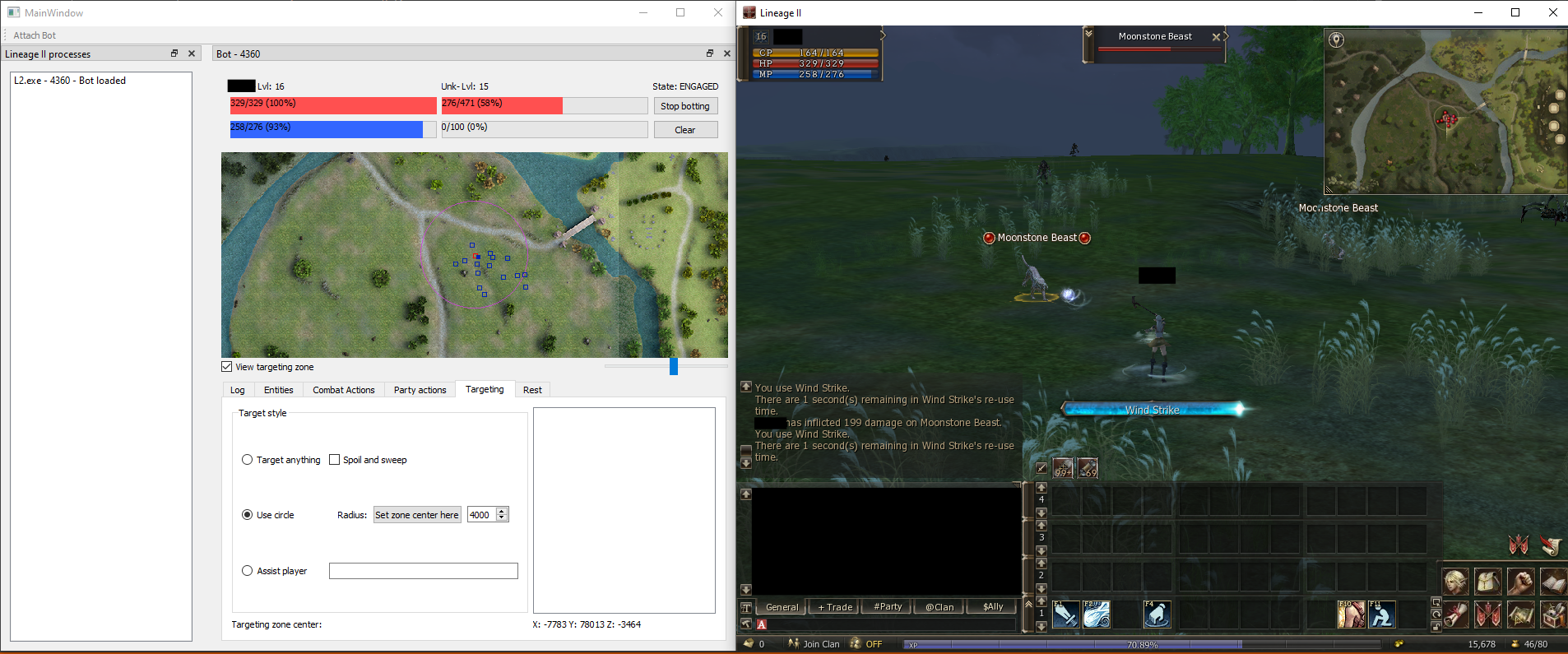Click the small sword toggle beside item icons
The image size is (1568, 654).
(x=1041, y=468)
